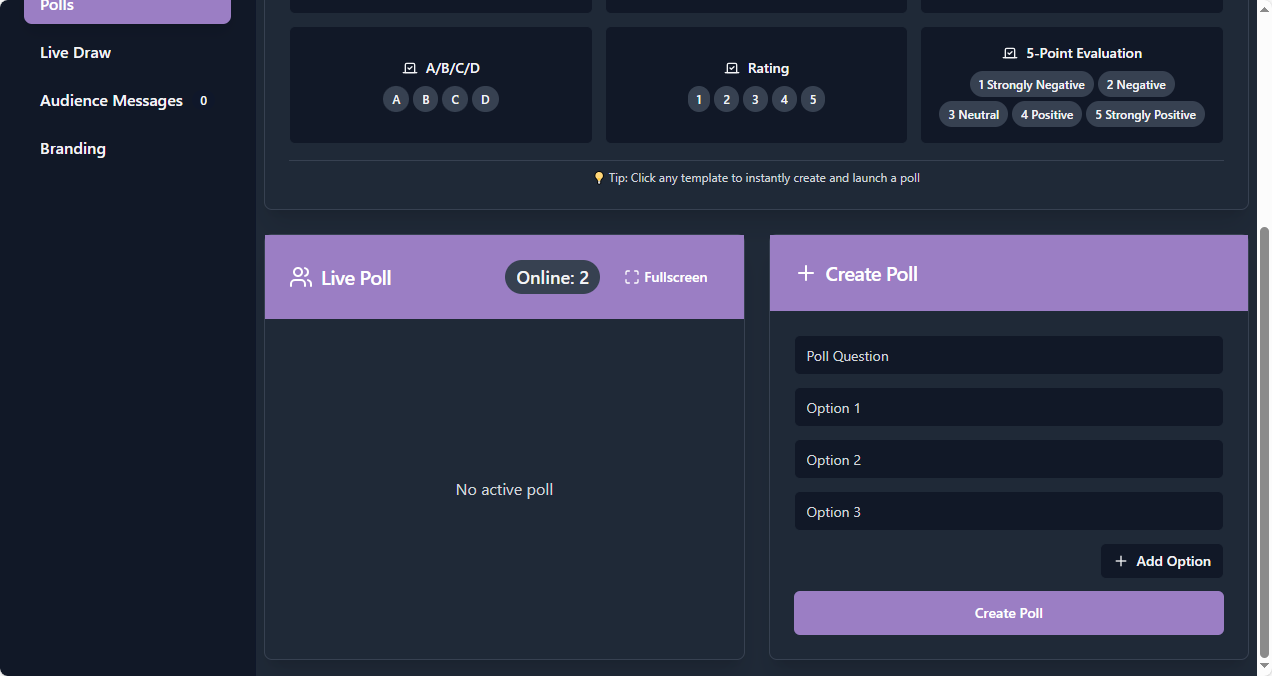Click the vertical page scrollbar
Image resolution: width=1272 pixels, height=676 pixels.
click(x=1264, y=441)
